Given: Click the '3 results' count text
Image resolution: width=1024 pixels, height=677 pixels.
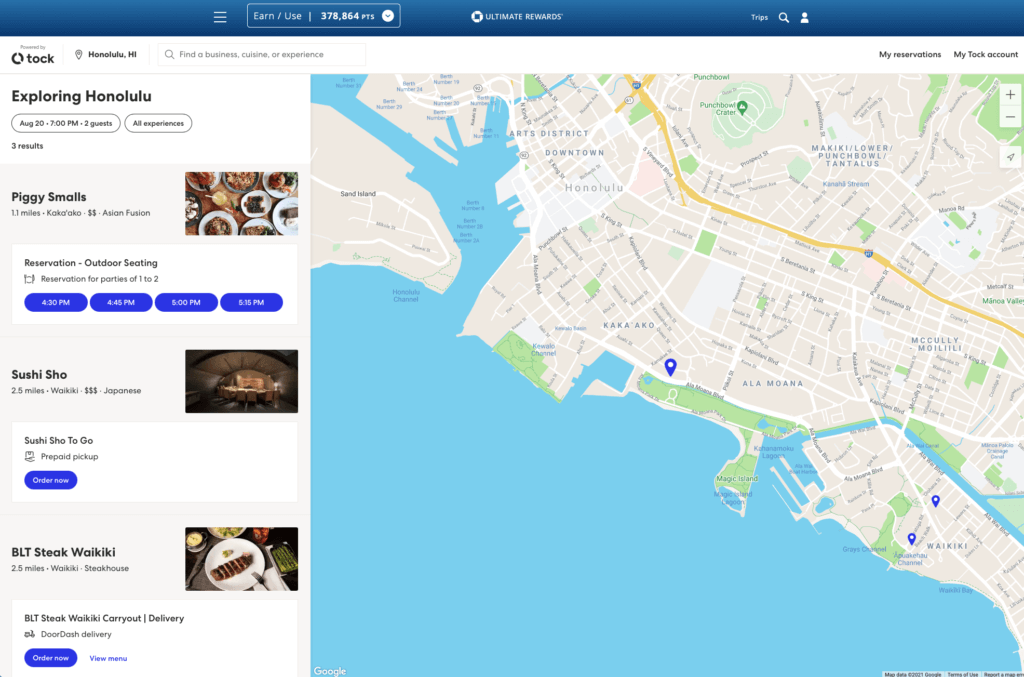Looking at the screenshot, I should [27, 146].
